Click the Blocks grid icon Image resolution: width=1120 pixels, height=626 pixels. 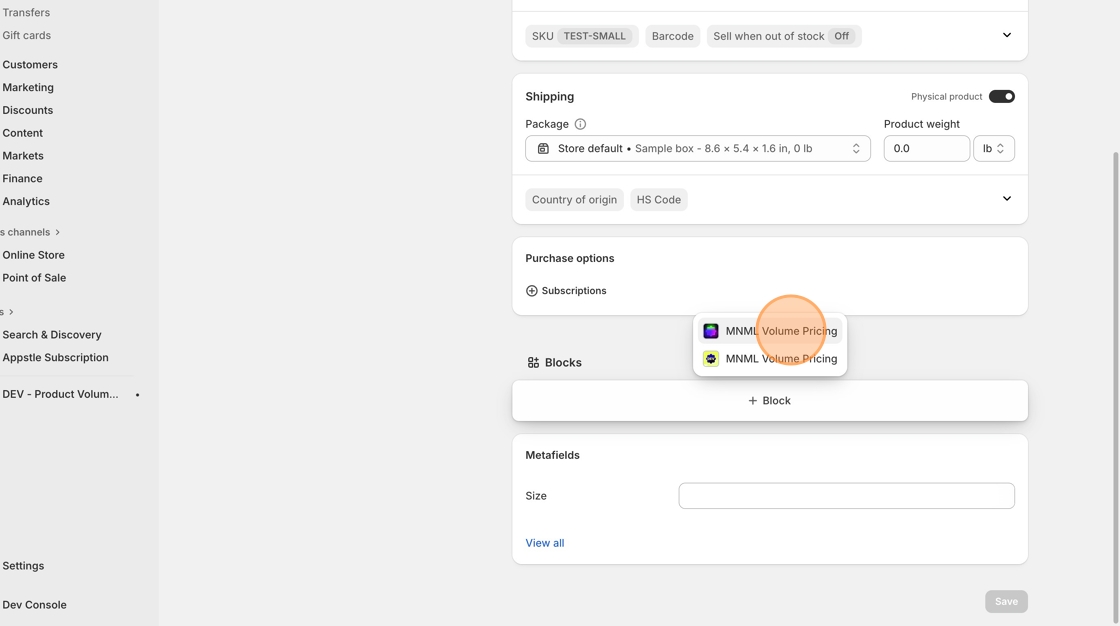point(533,363)
